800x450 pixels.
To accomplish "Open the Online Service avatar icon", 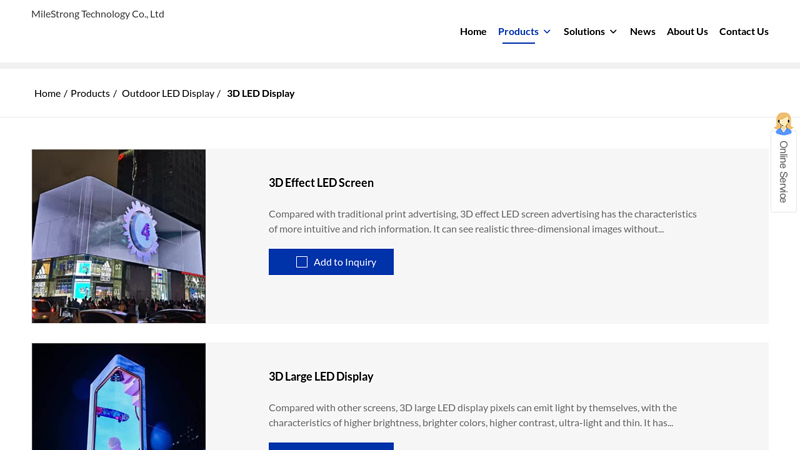I will pyautogui.click(x=783, y=123).
